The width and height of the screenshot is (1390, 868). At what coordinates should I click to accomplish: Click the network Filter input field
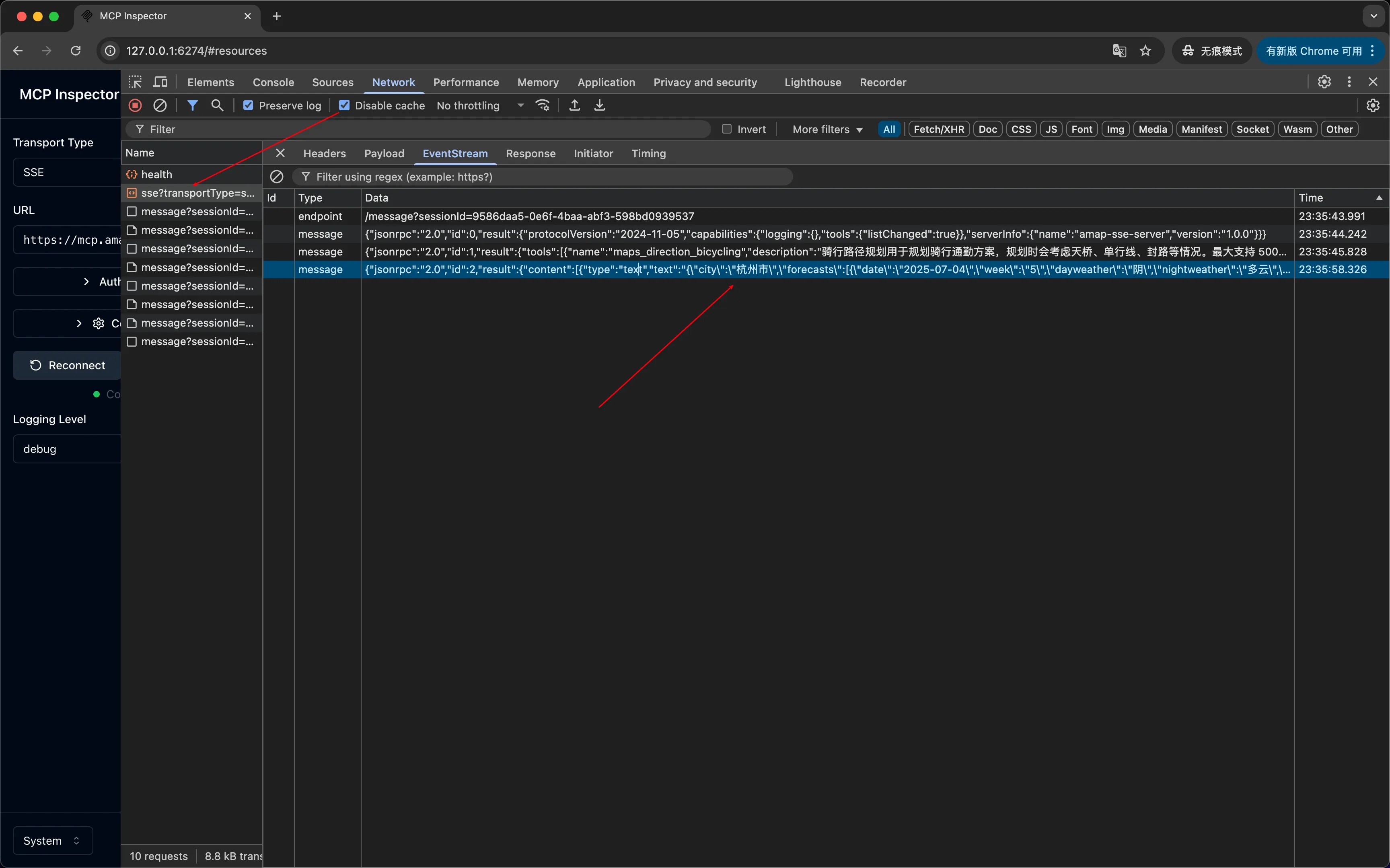tap(419, 129)
